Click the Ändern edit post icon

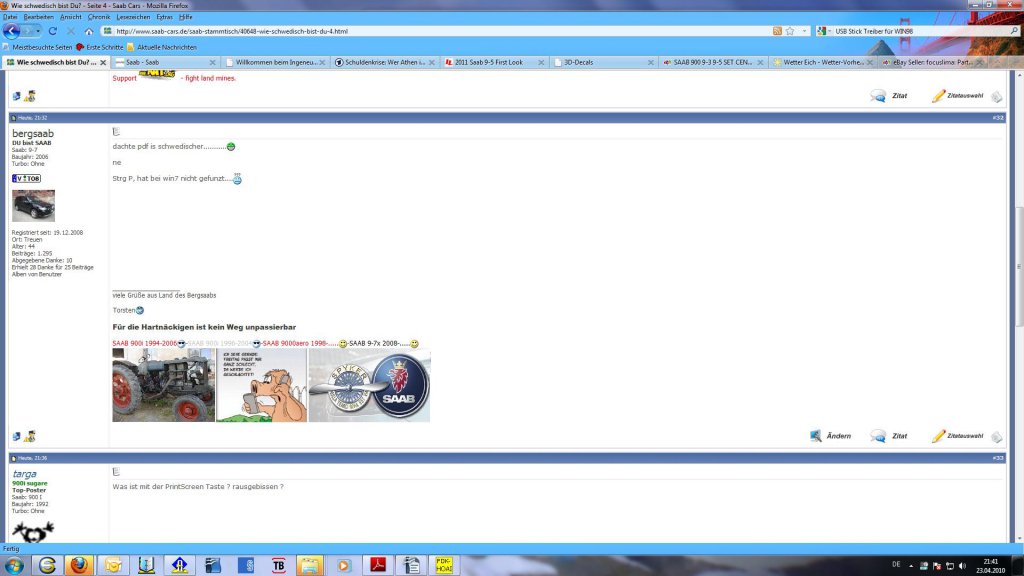click(x=831, y=436)
